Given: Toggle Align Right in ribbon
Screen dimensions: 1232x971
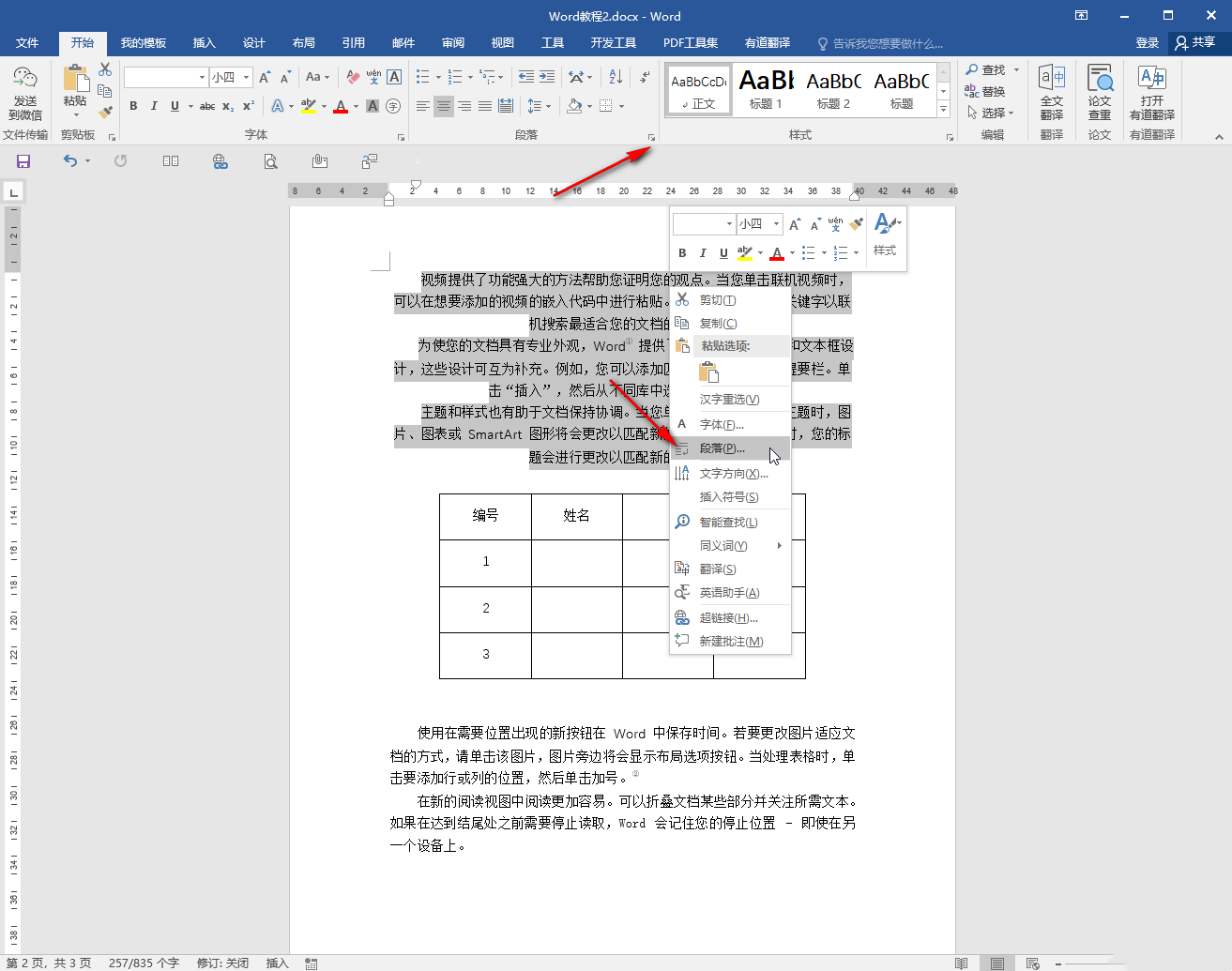Looking at the screenshot, I should (x=464, y=106).
